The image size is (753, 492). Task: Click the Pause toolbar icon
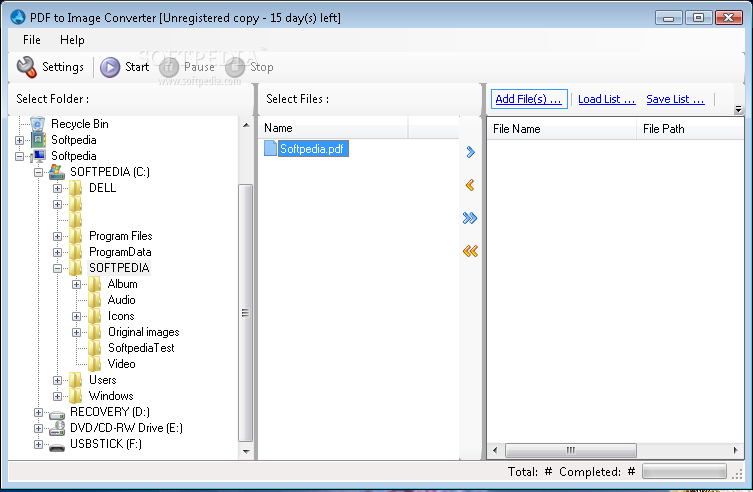(x=169, y=67)
